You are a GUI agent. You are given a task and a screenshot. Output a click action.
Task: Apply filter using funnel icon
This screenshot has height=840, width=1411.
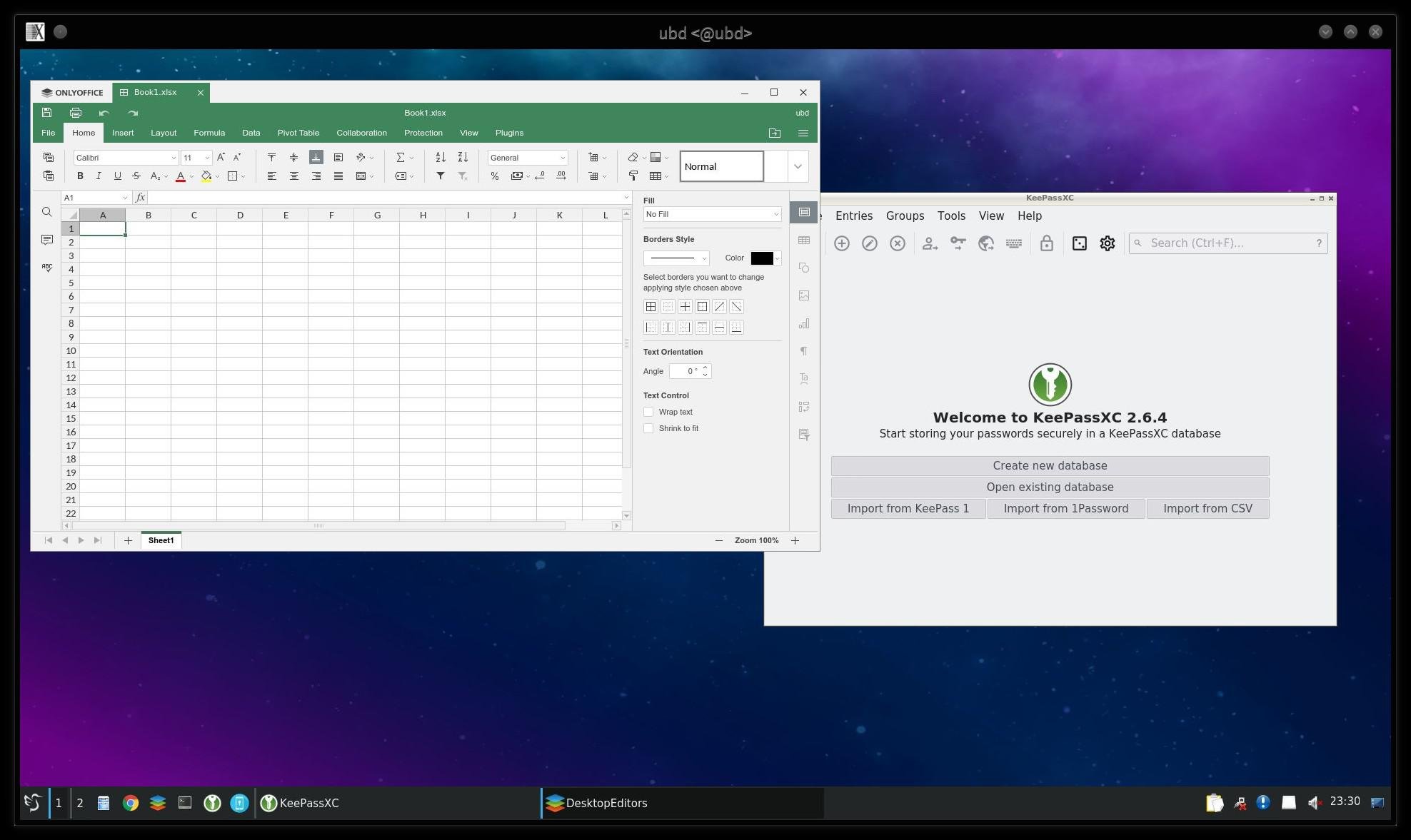click(x=441, y=176)
